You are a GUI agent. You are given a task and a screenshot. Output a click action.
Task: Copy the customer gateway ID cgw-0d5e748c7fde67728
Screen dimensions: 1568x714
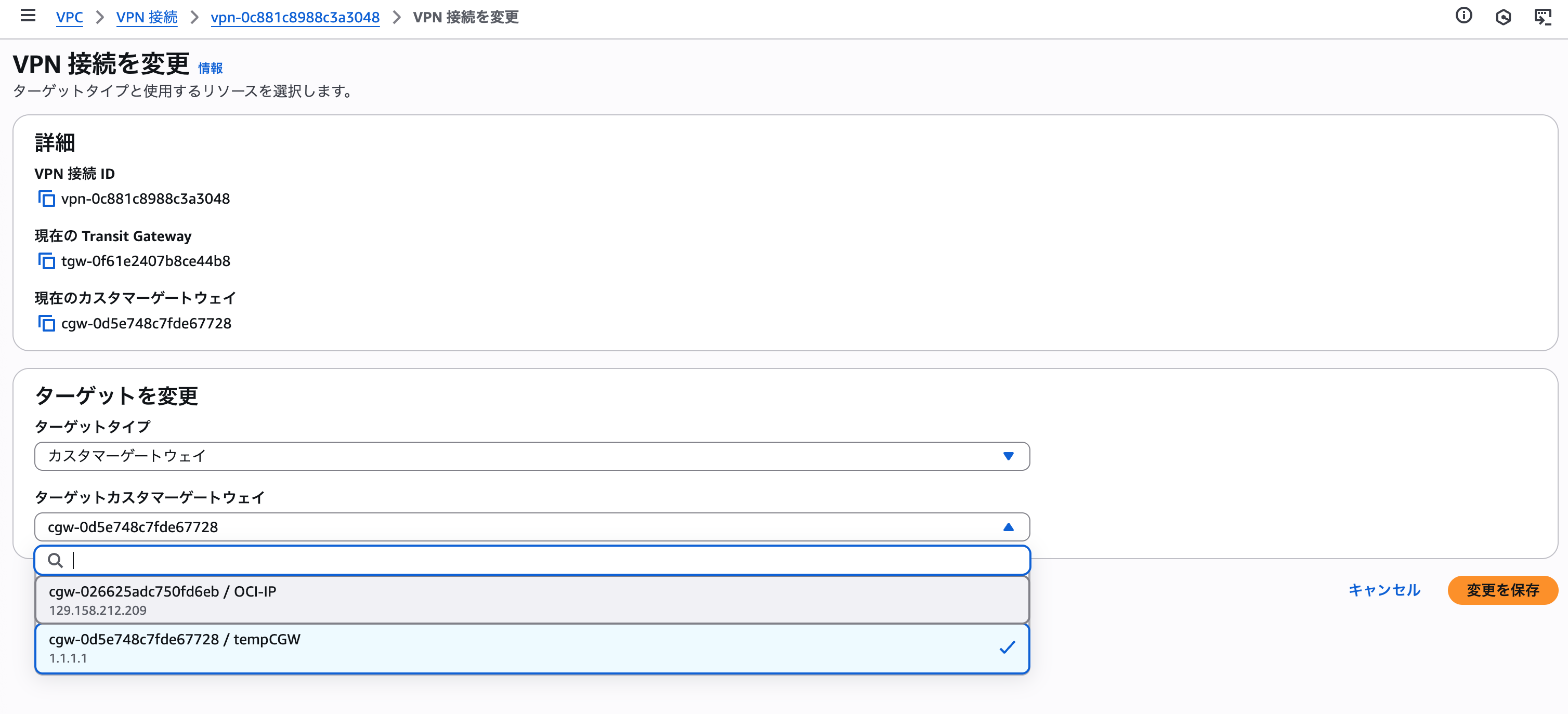[46, 323]
